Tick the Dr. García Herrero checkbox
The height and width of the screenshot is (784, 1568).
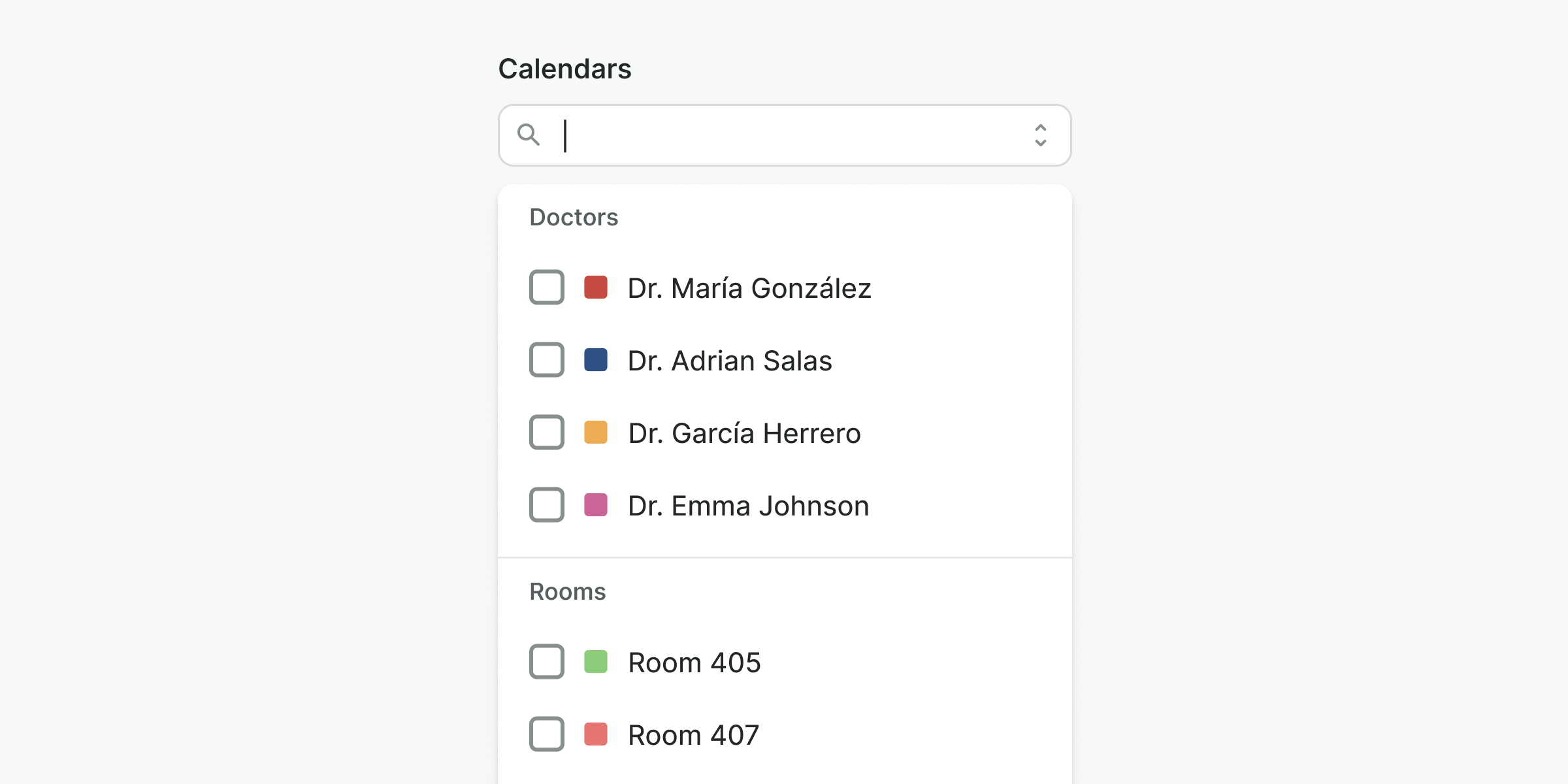click(x=547, y=433)
